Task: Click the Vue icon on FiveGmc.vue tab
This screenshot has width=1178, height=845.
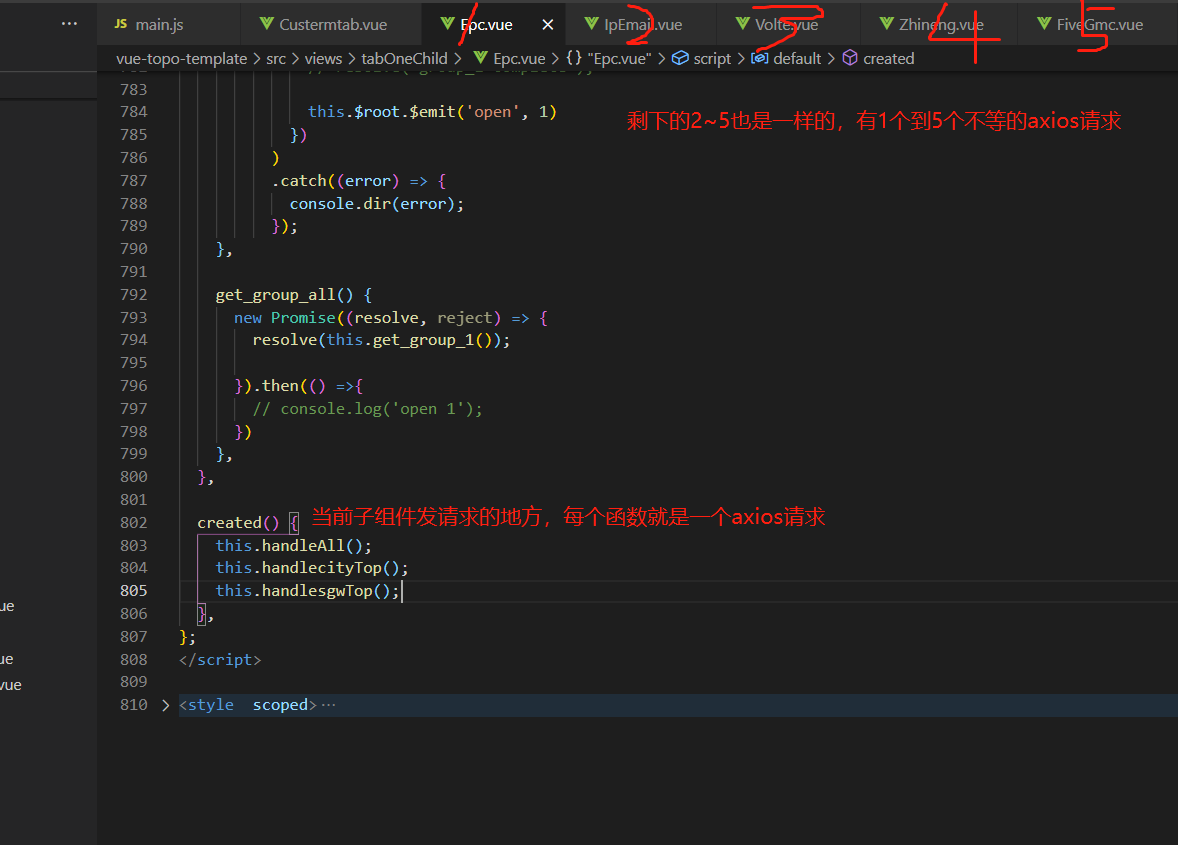Action: point(1044,24)
